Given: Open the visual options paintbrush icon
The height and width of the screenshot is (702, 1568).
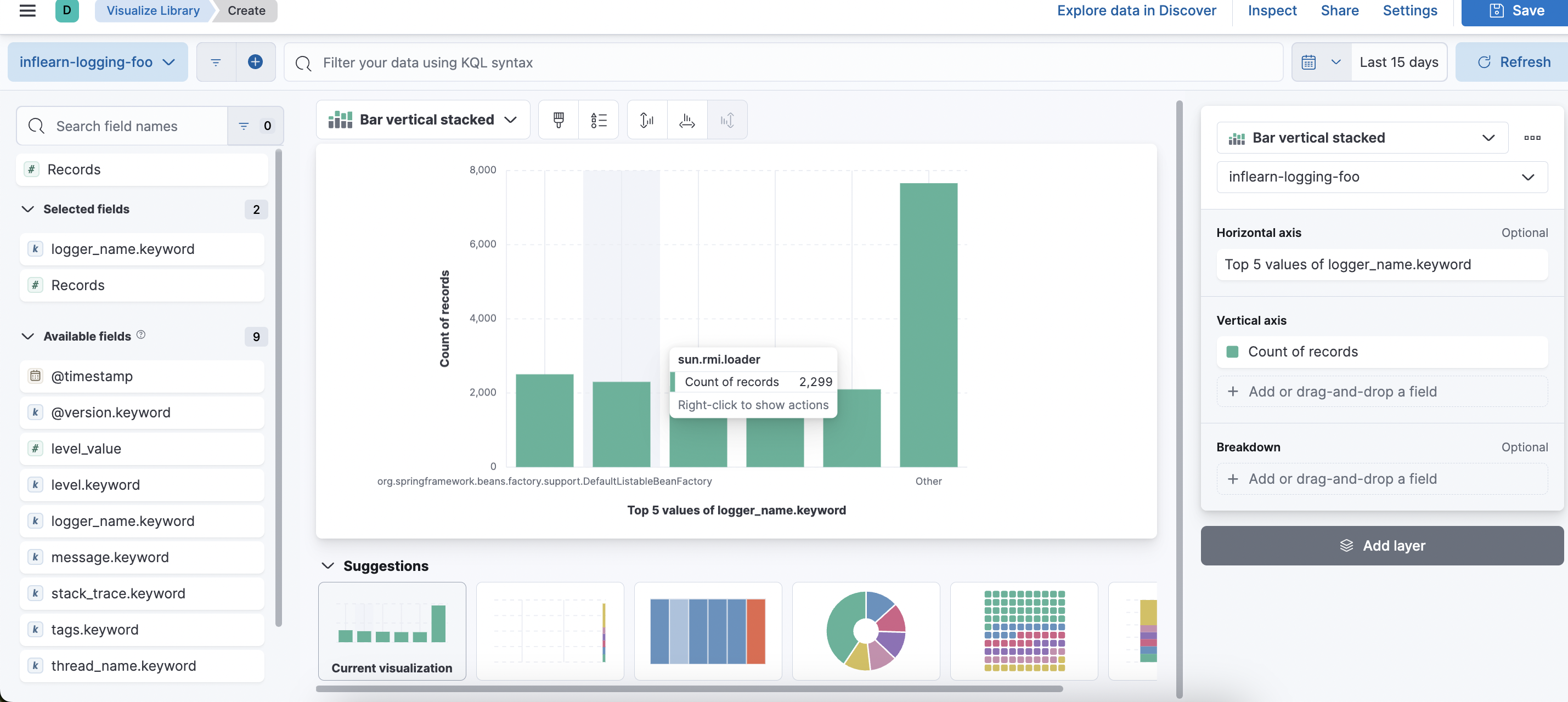Looking at the screenshot, I should click(558, 120).
